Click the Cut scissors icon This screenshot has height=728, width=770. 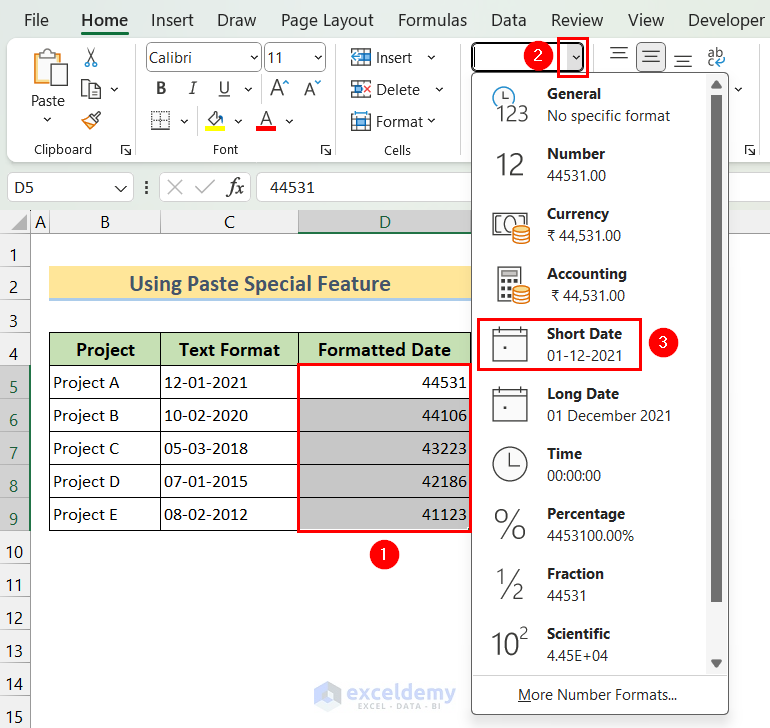(91, 57)
